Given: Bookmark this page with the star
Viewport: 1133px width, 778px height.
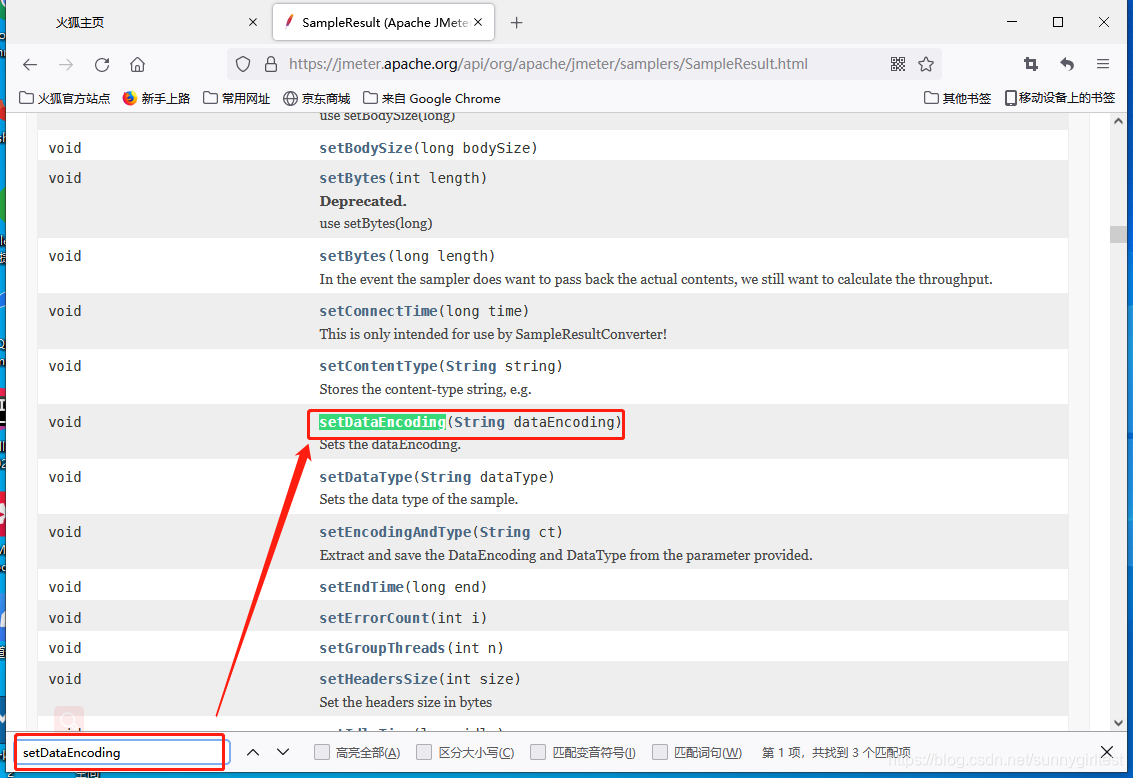Looking at the screenshot, I should point(926,64).
